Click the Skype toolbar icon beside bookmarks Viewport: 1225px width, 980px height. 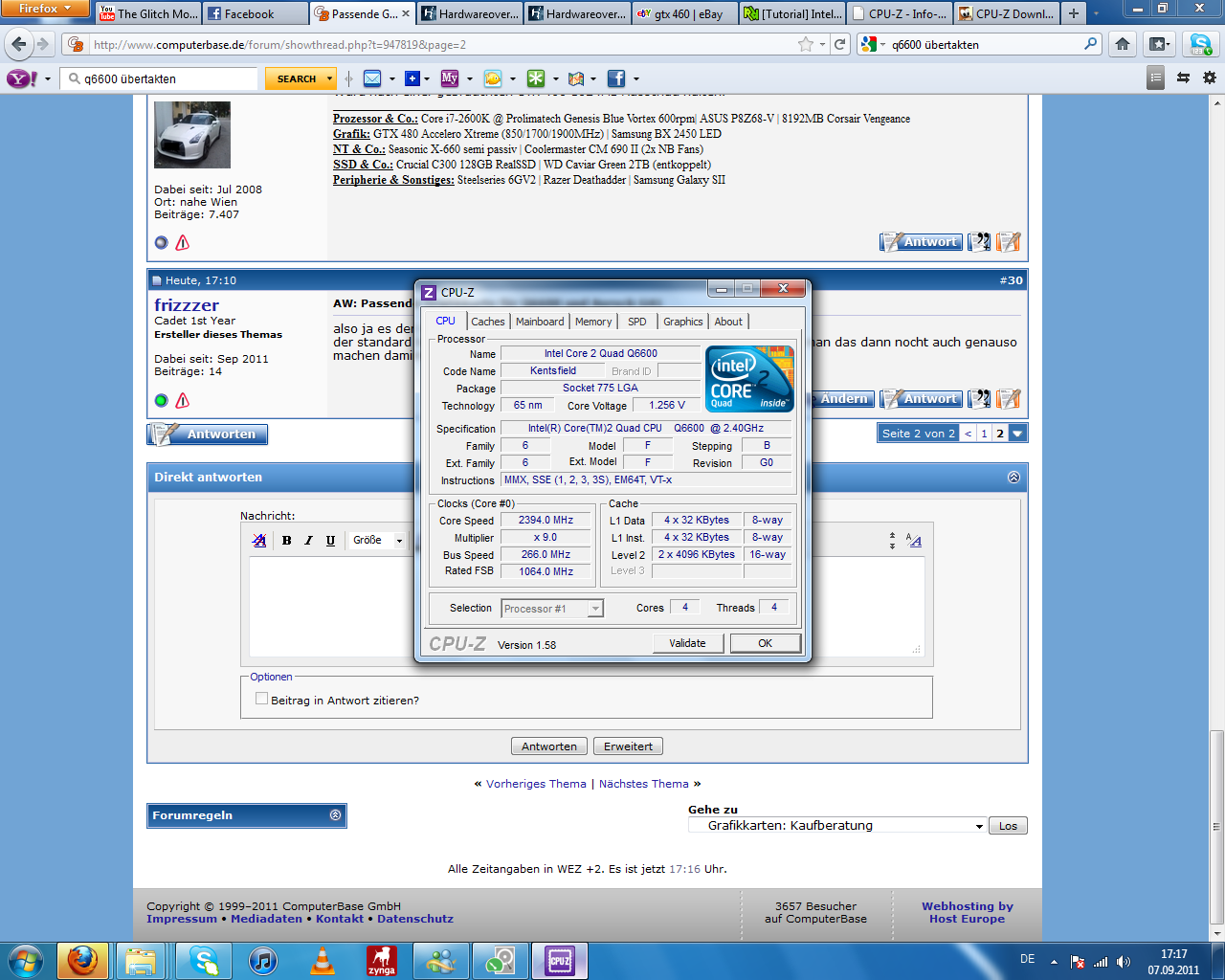[x=1199, y=44]
